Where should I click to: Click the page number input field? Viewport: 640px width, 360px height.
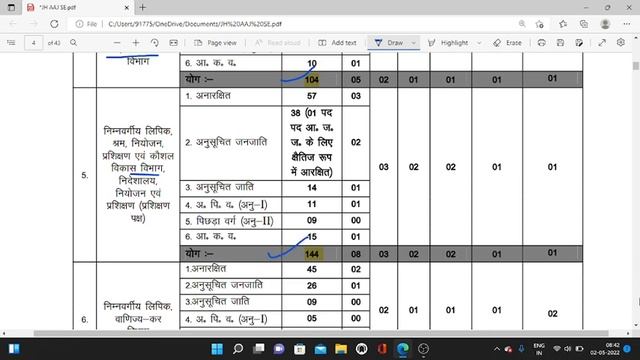click(x=33, y=43)
